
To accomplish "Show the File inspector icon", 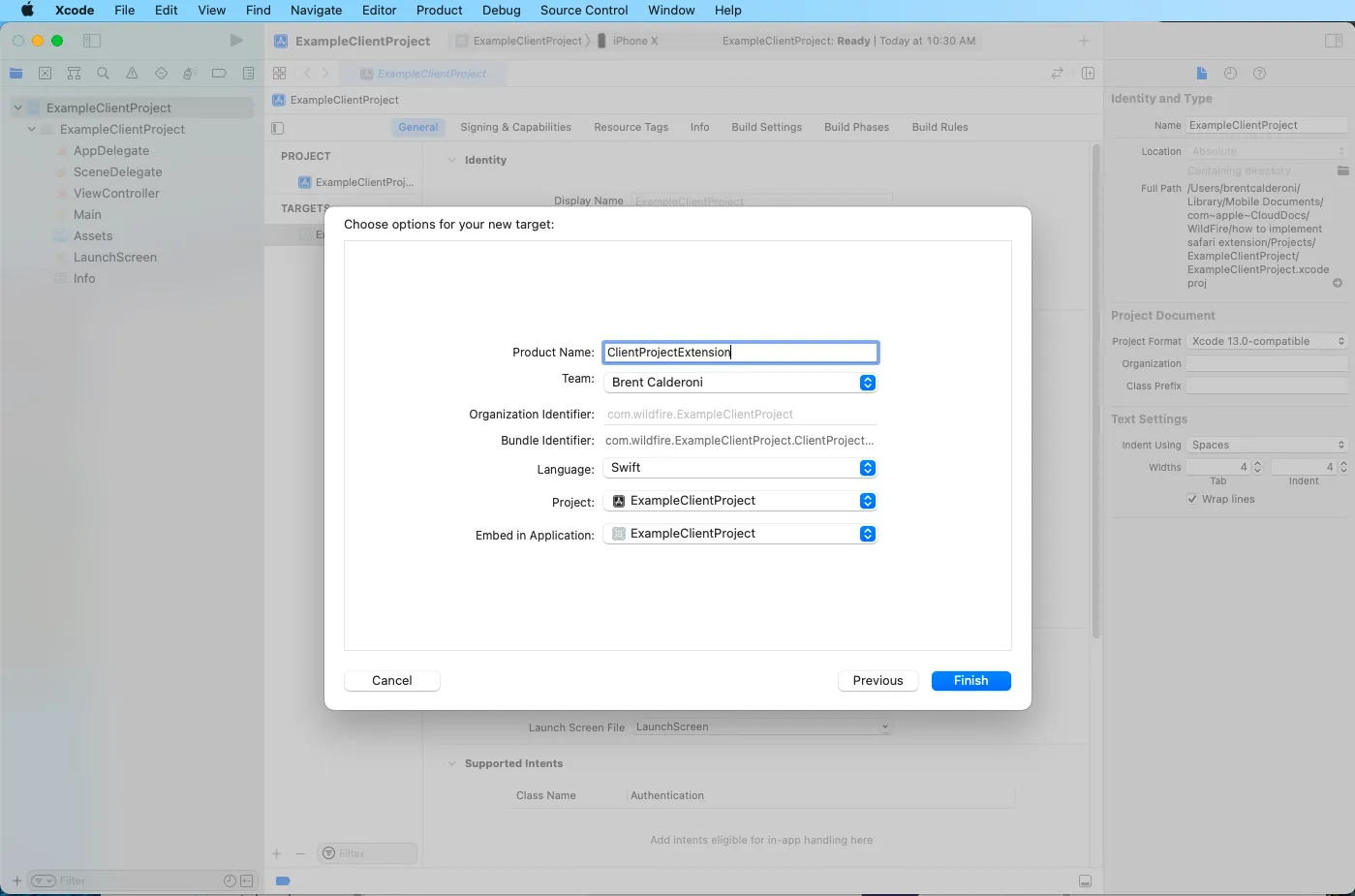I will click(x=1201, y=74).
